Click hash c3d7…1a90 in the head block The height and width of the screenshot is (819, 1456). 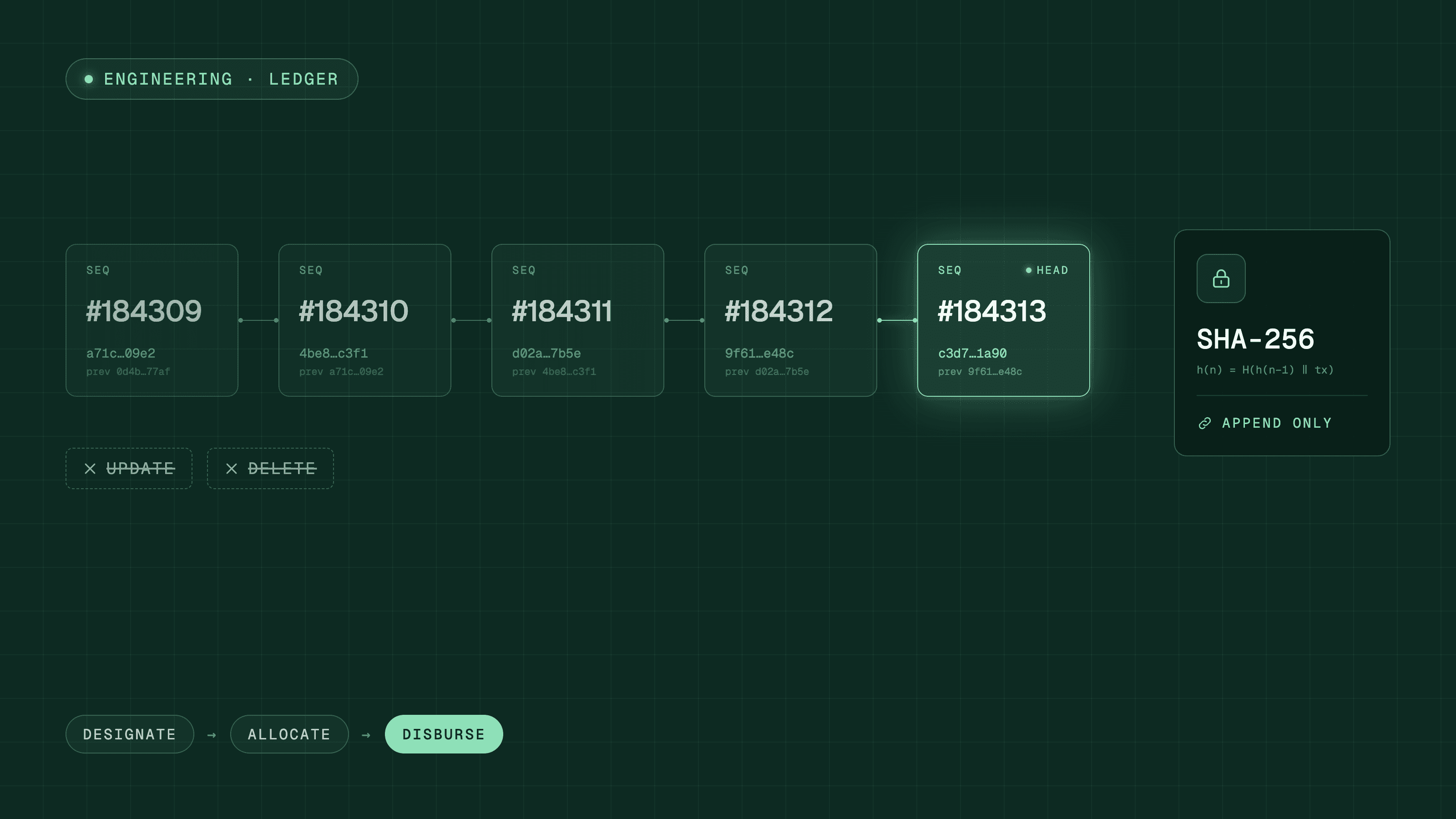pos(973,353)
